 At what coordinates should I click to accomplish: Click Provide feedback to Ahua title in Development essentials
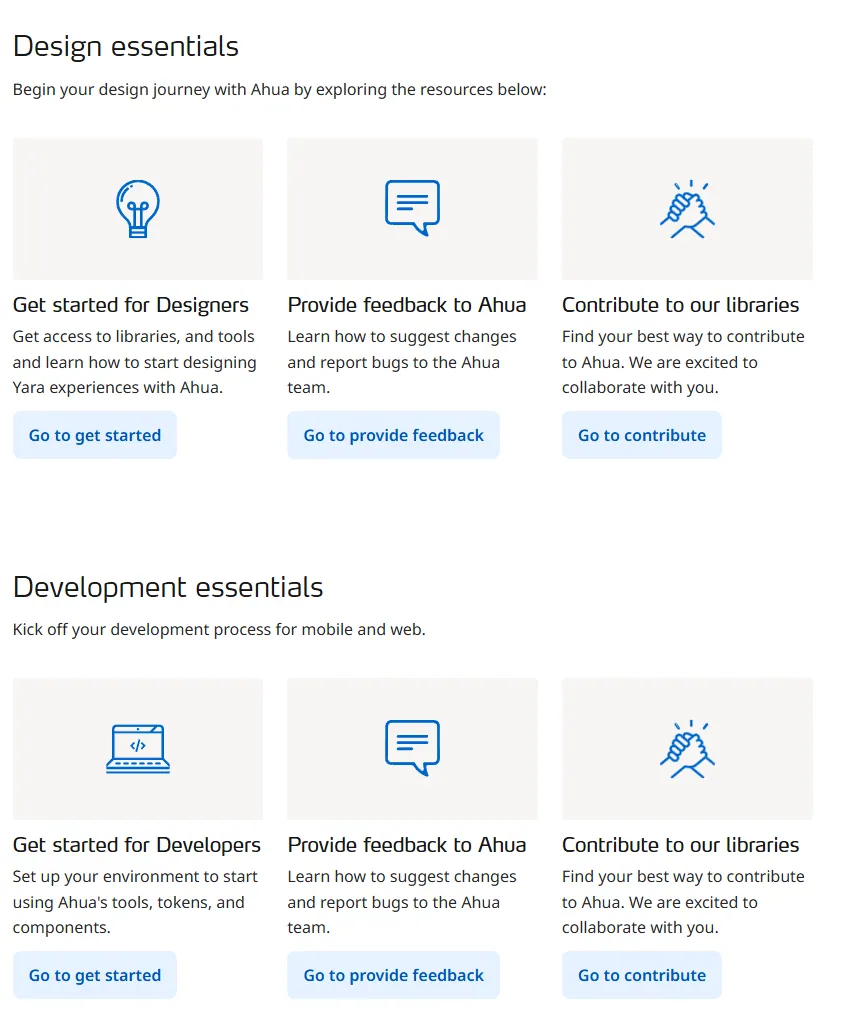[x=407, y=845]
